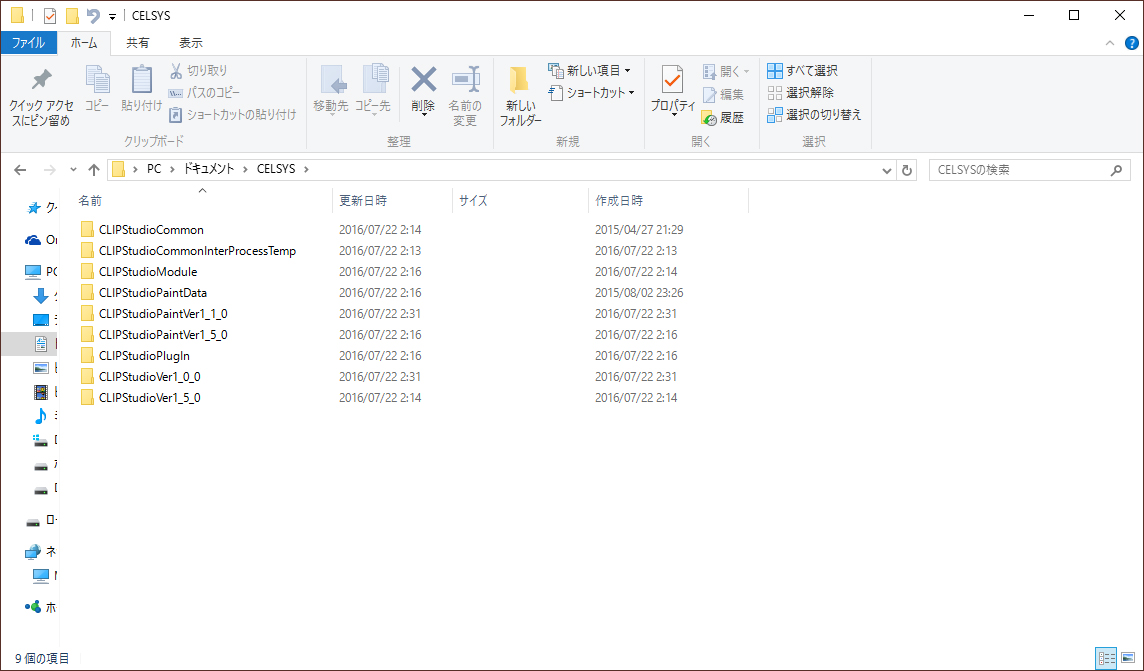Click the Up one level arrow
This screenshot has width=1144, height=671.
coord(93,170)
